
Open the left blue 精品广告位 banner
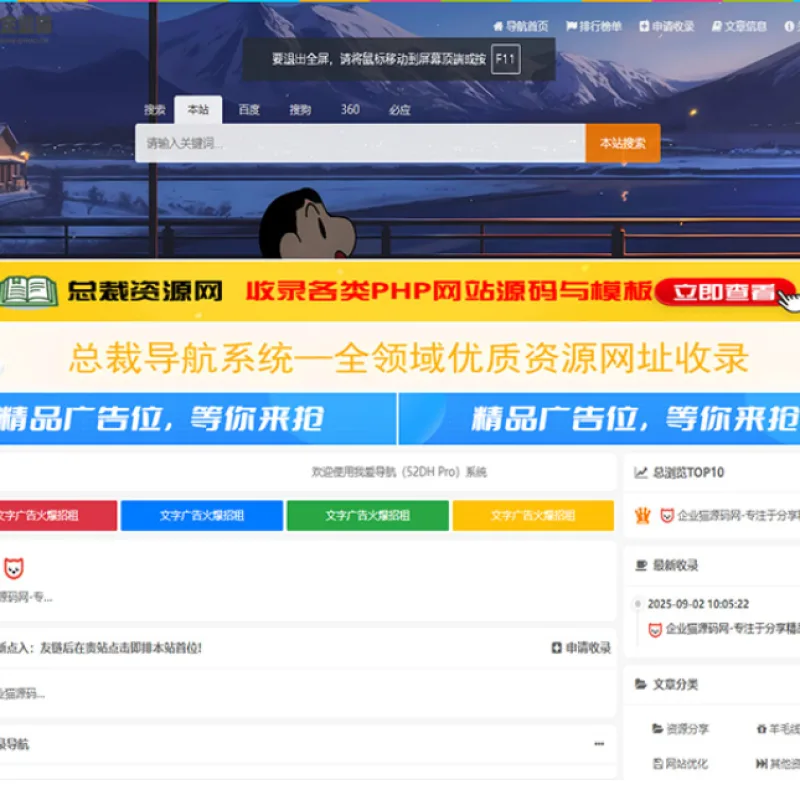(x=198, y=419)
